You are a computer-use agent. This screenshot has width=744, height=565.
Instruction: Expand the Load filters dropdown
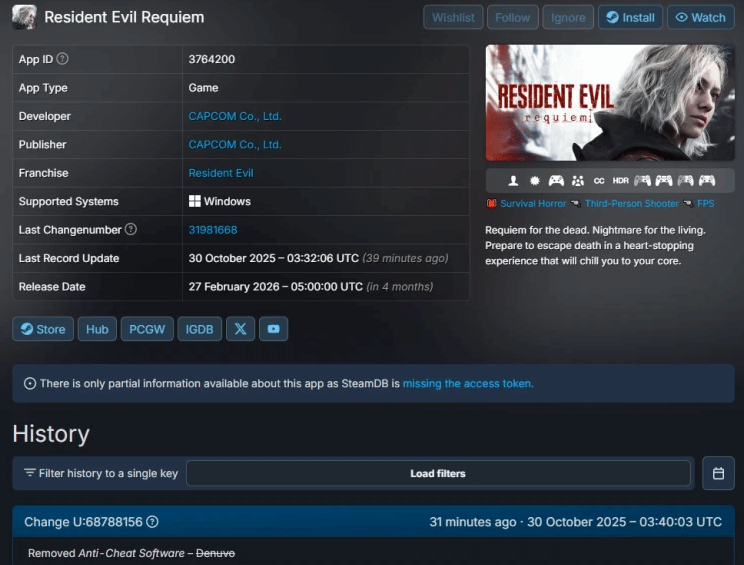click(x=438, y=473)
